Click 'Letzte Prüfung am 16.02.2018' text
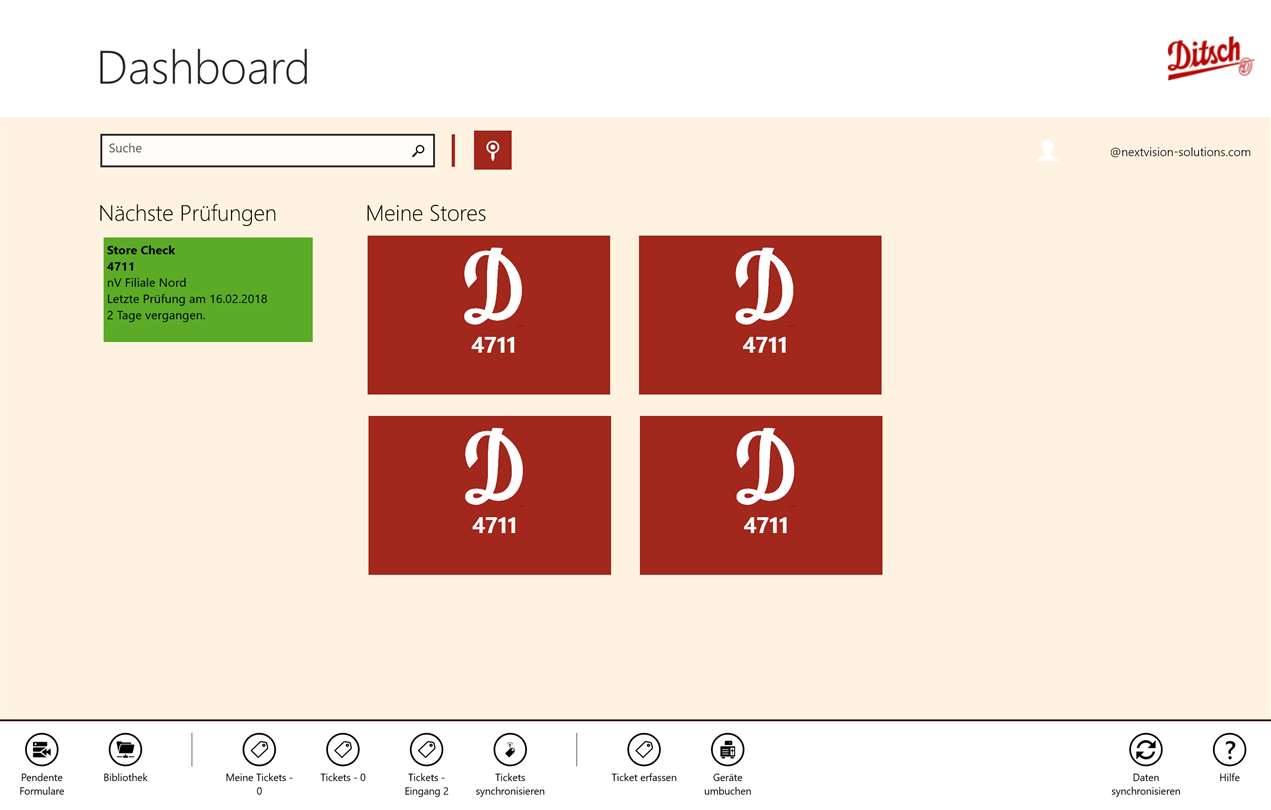The width and height of the screenshot is (1271, 810). click(x=187, y=299)
